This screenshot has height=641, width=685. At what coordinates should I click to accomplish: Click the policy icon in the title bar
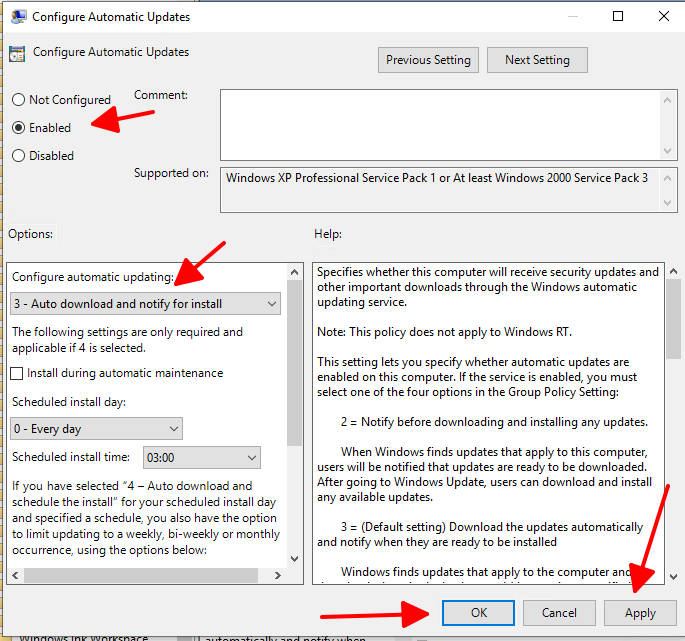tap(16, 17)
